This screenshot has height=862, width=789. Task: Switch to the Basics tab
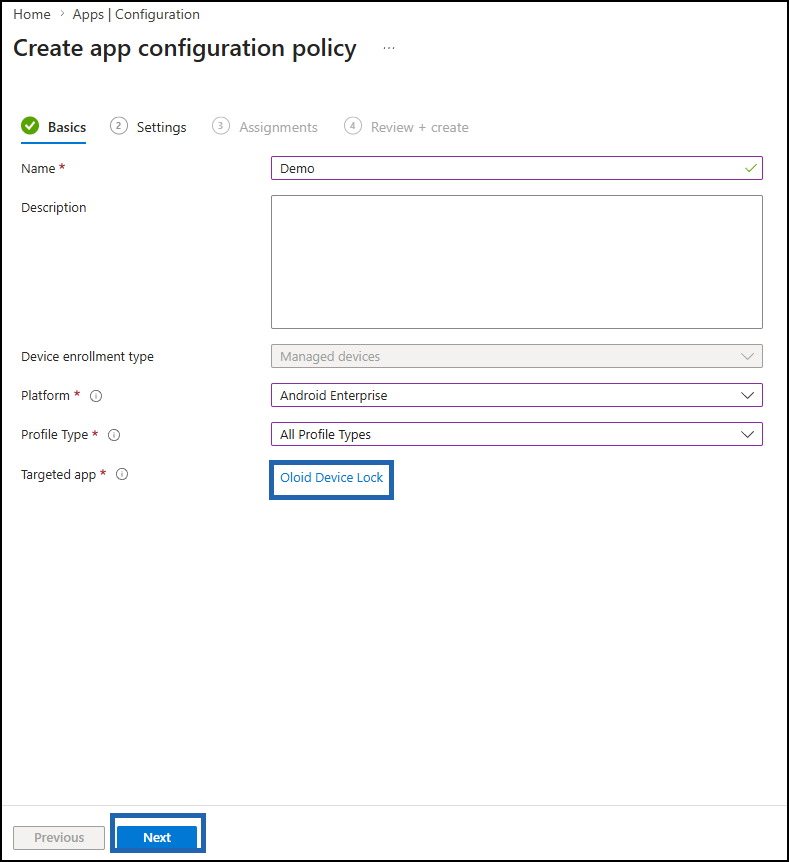coord(53,128)
